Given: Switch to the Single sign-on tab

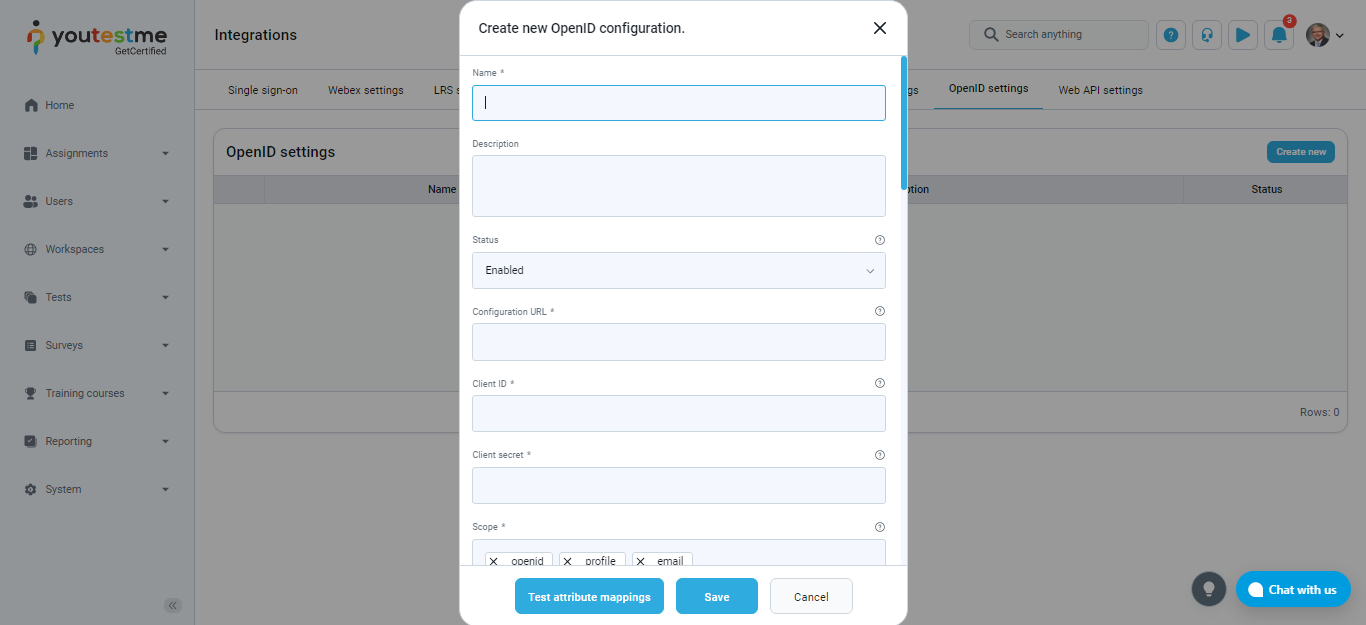Looking at the screenshot, I should (263, 90).
